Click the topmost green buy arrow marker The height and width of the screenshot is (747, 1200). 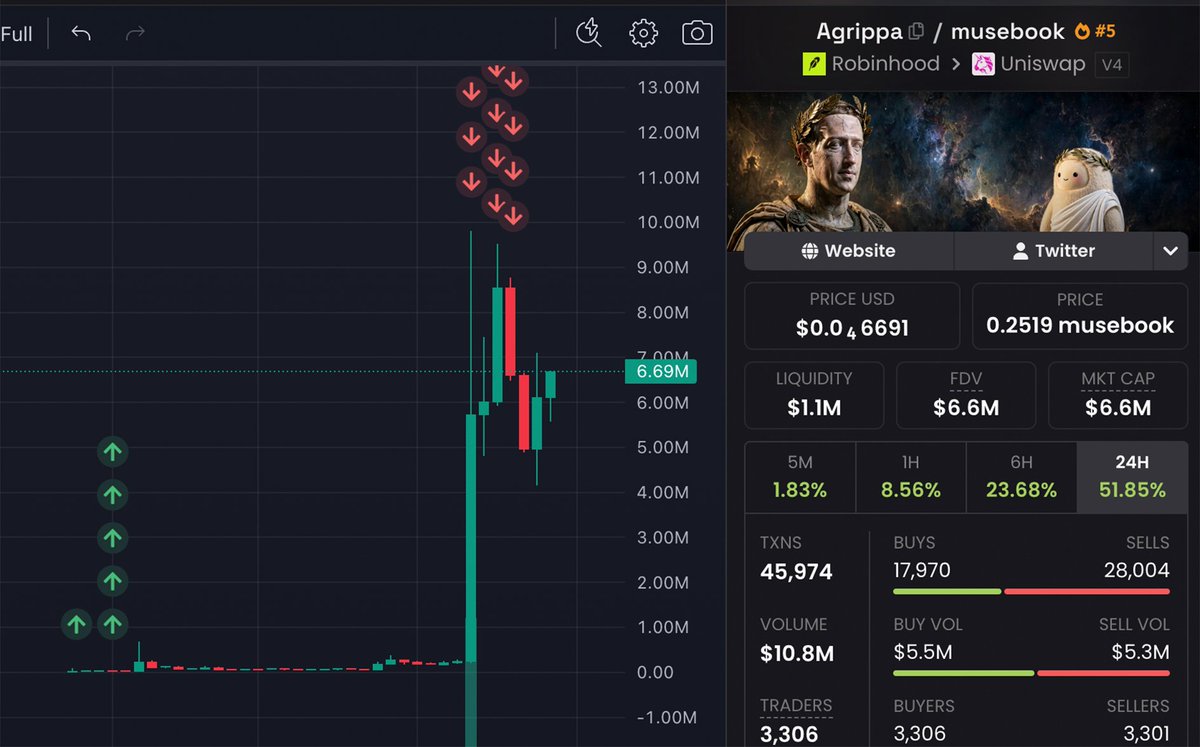pyautogui.click(x=113, y=452)
